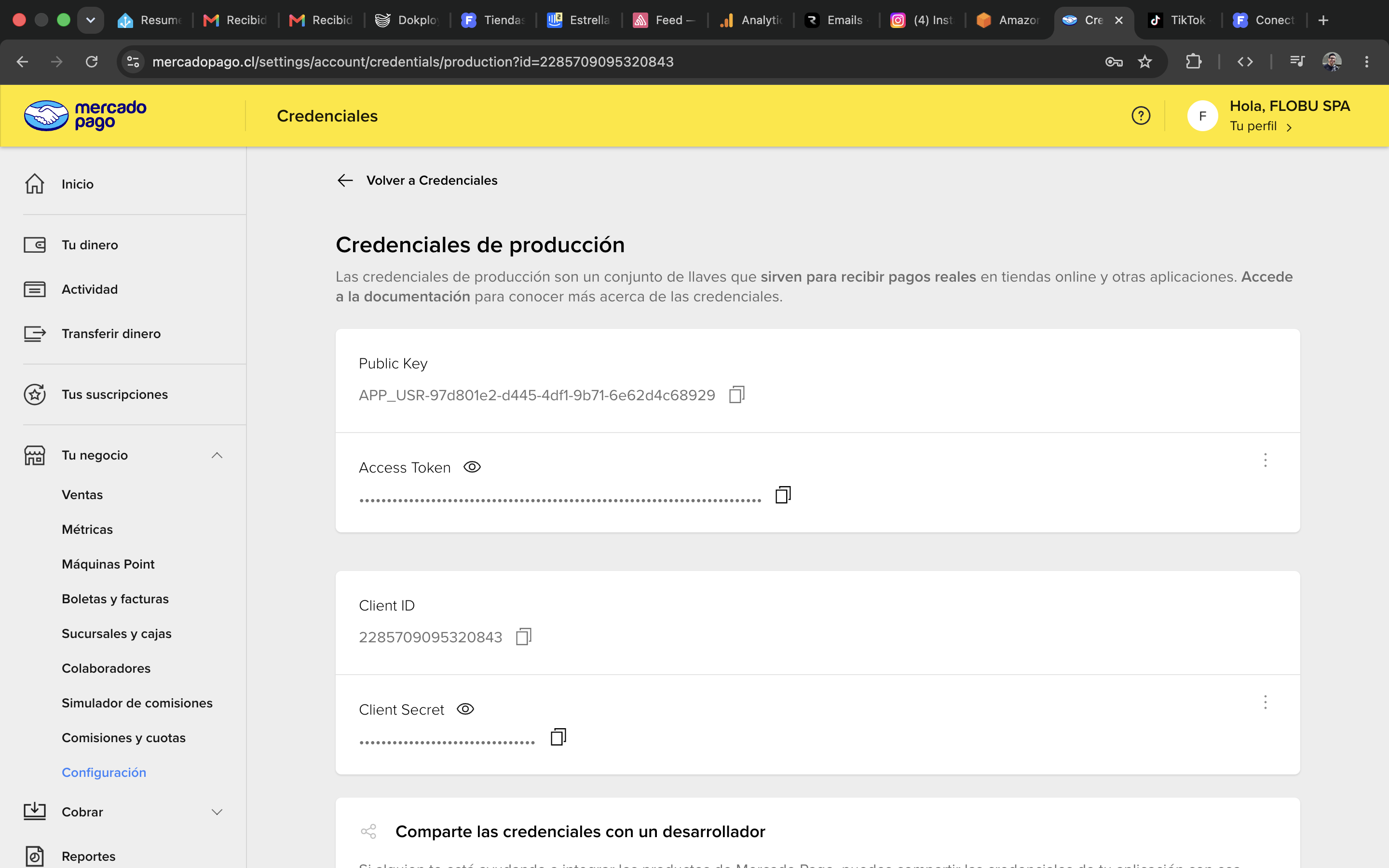Open Client Secret more options menu
This screenshot has height=868, width=1389.
tap(1265, 702)
